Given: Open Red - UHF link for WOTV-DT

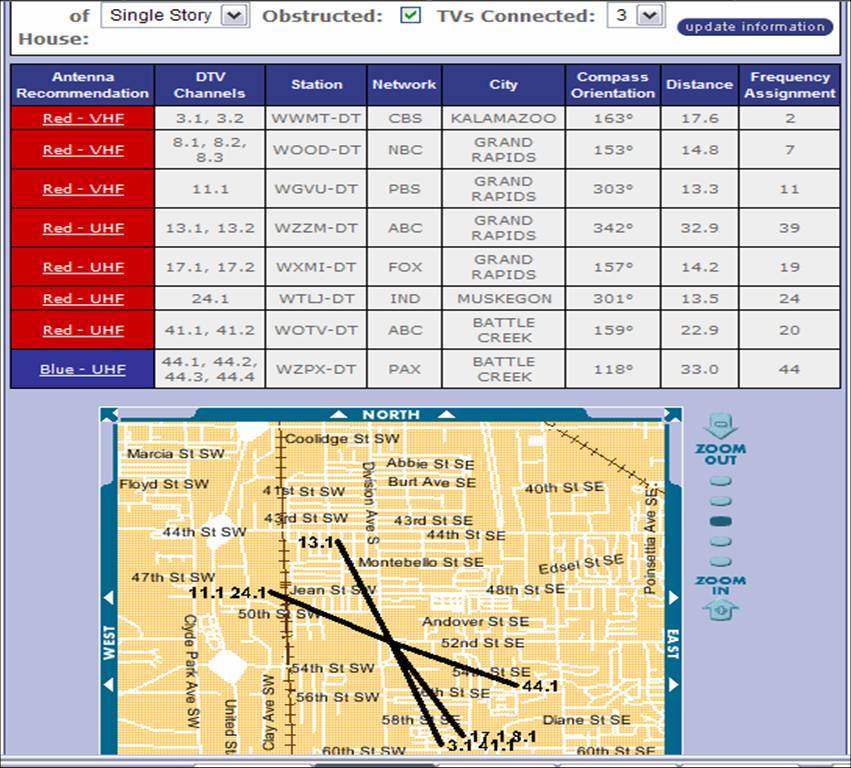Looking at the screenshot, I should (83, 330).
